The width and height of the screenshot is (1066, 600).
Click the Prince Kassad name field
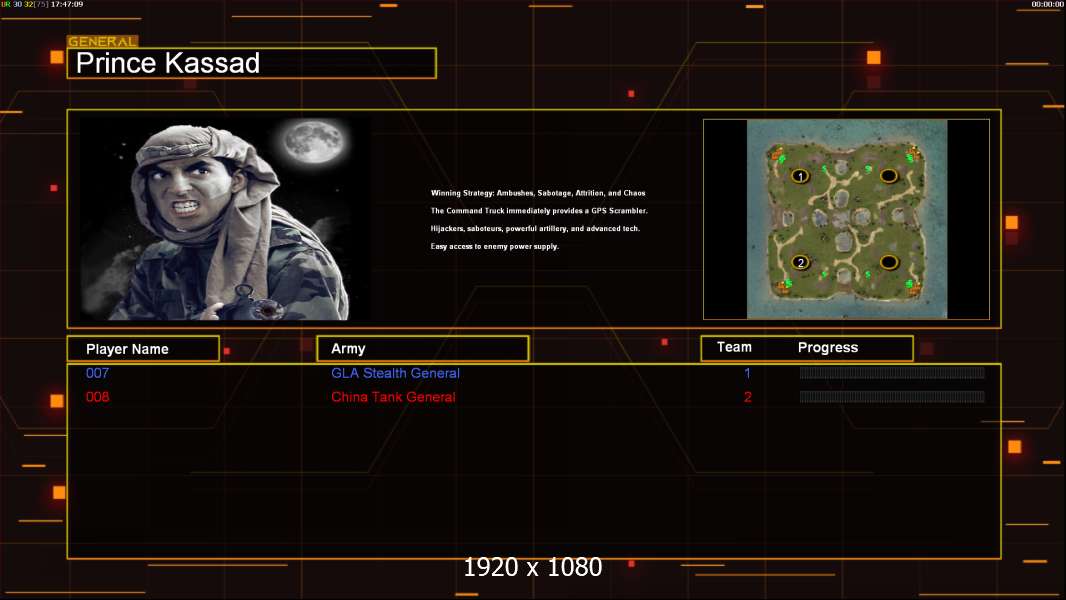[252, 63]
